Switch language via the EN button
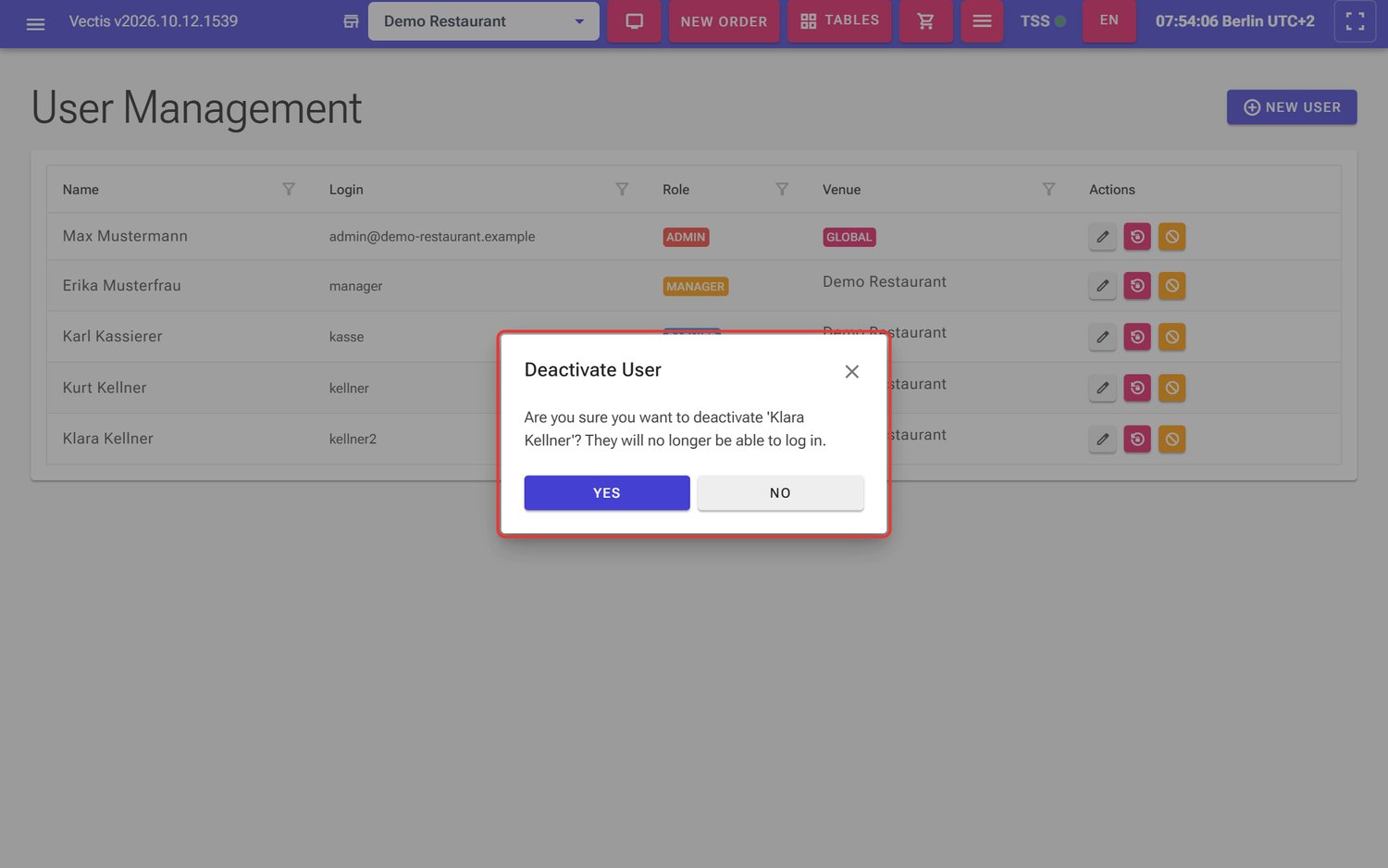This screenshot has height=868, width=1388. coord(1109,20)
